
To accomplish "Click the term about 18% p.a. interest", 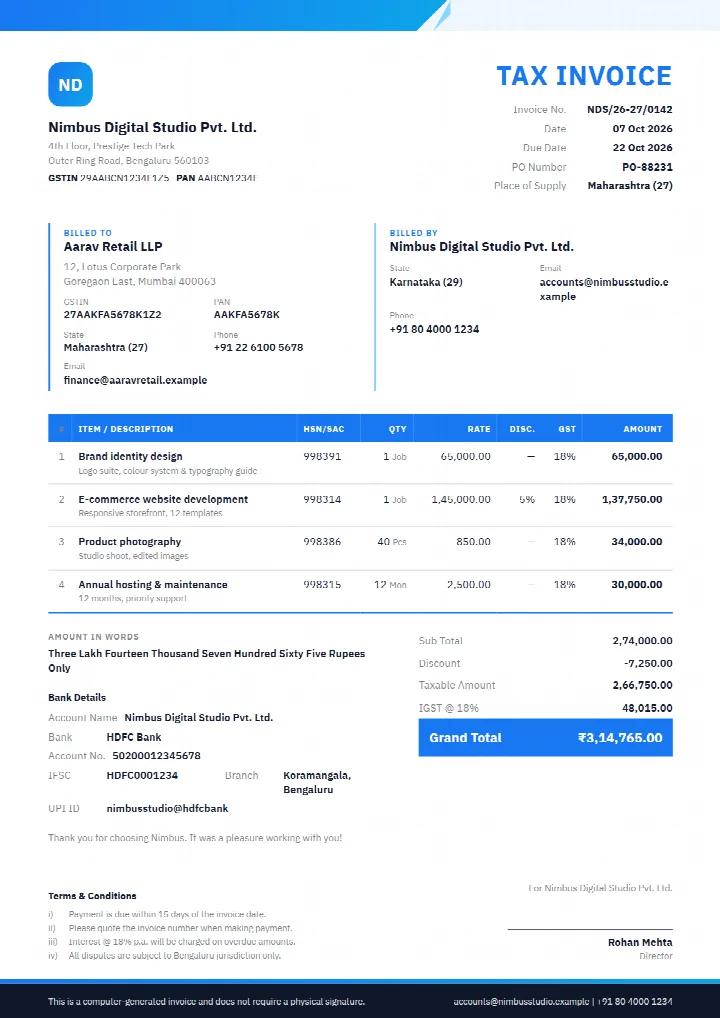I will point(182,941).
